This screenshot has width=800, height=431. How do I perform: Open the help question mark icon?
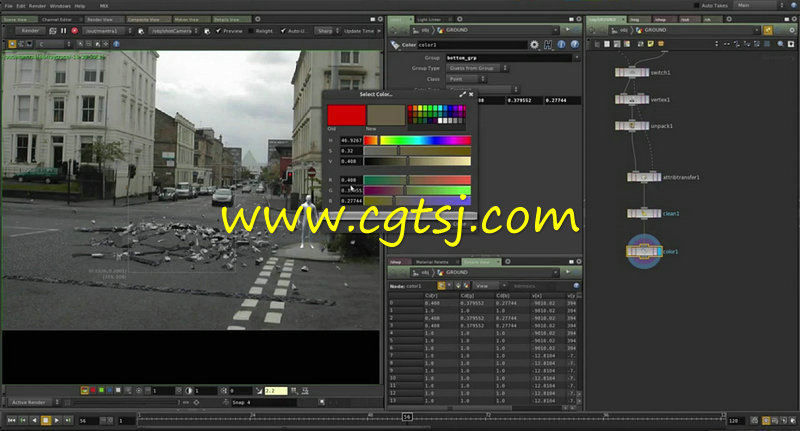pyautogui.click(x=574, y=45)
